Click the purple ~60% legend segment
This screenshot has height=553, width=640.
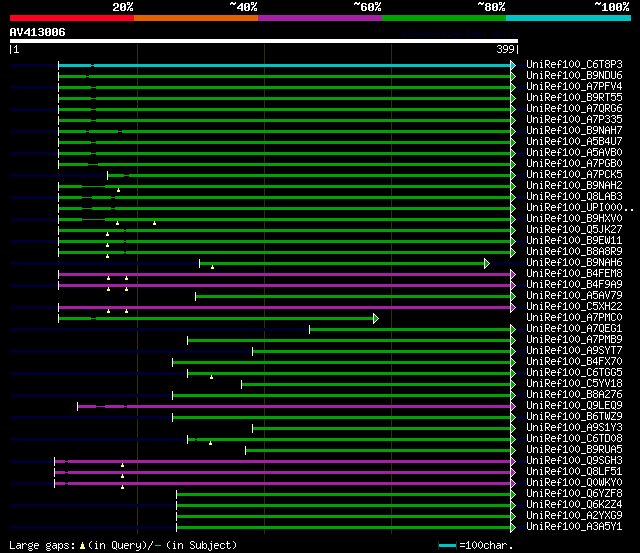tap(320, 18)
